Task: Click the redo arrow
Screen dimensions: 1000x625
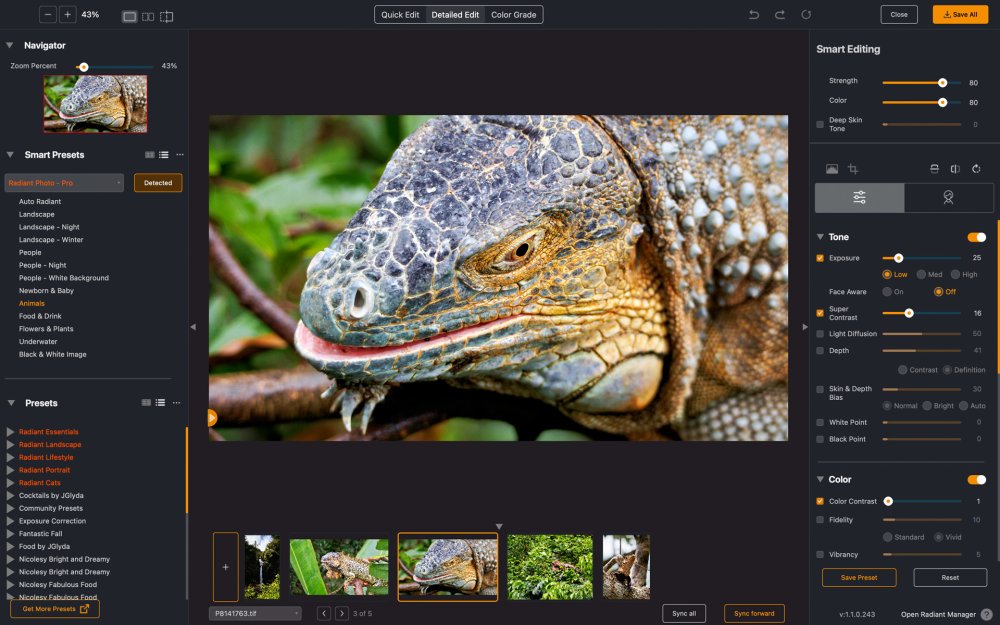Action: pyautogui.click(x=780, y=15)
